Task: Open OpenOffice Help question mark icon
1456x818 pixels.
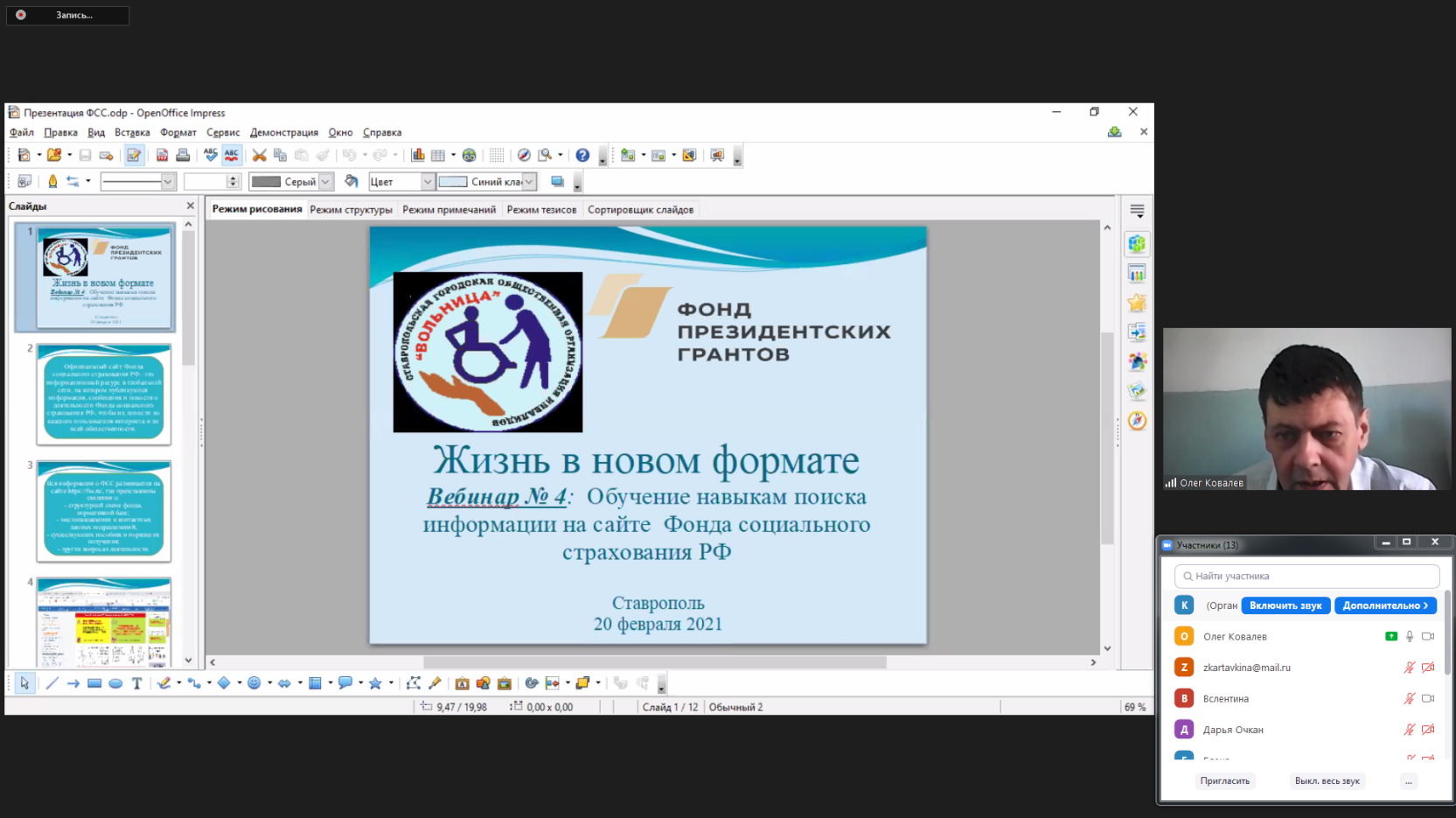Action: point(582,156)
